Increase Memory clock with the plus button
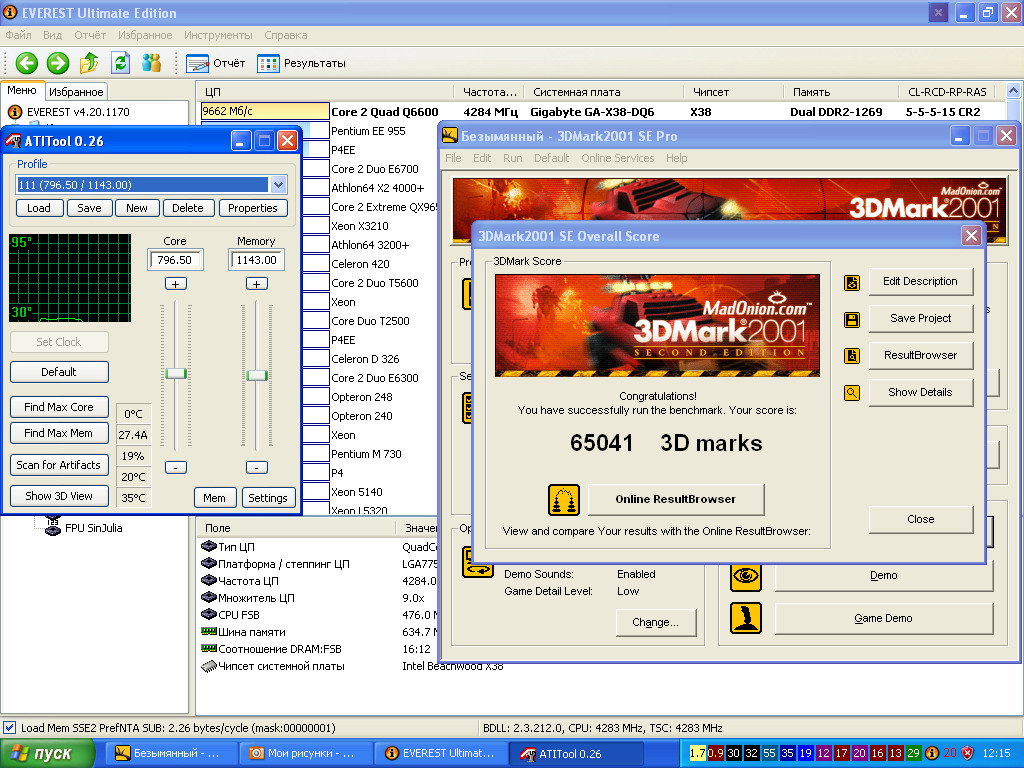The width and height of the screenshot is (1024, 768). [257, 283]
